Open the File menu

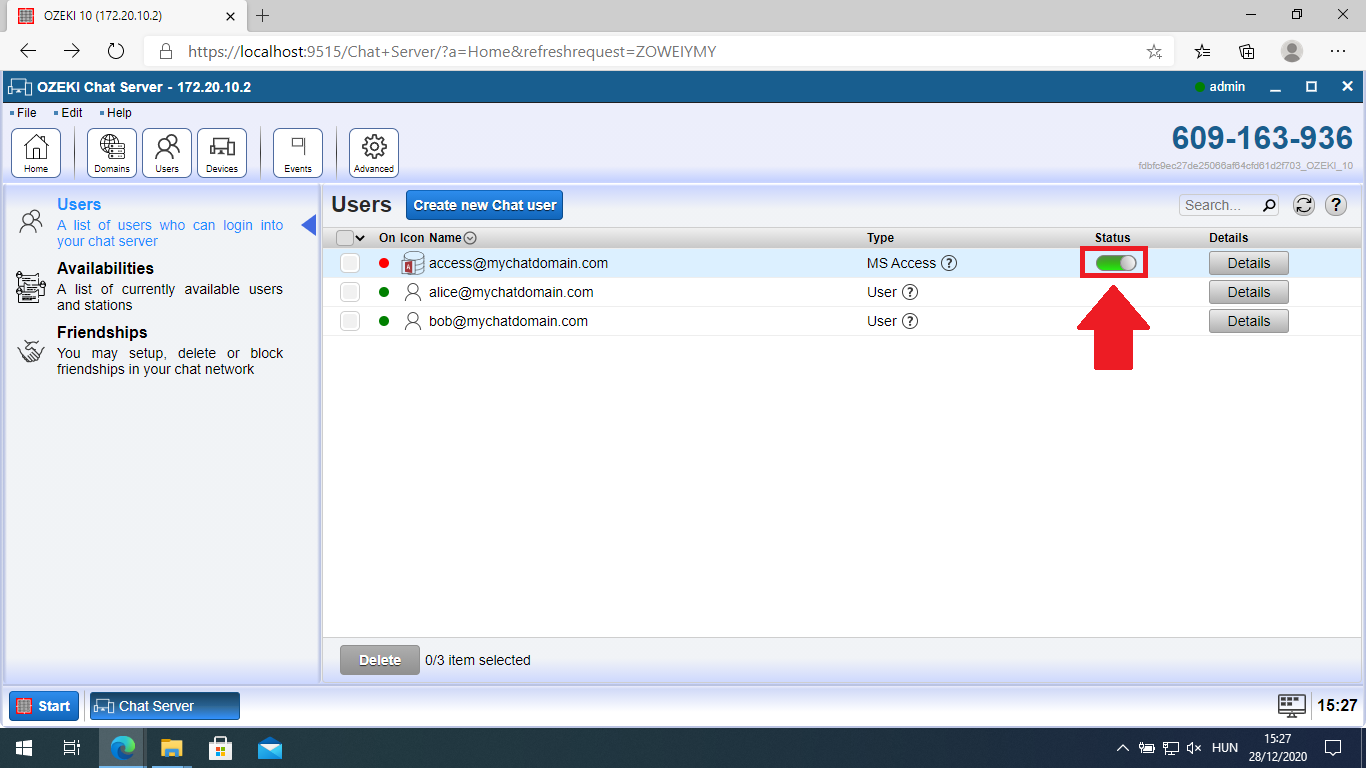coord(26,113)
